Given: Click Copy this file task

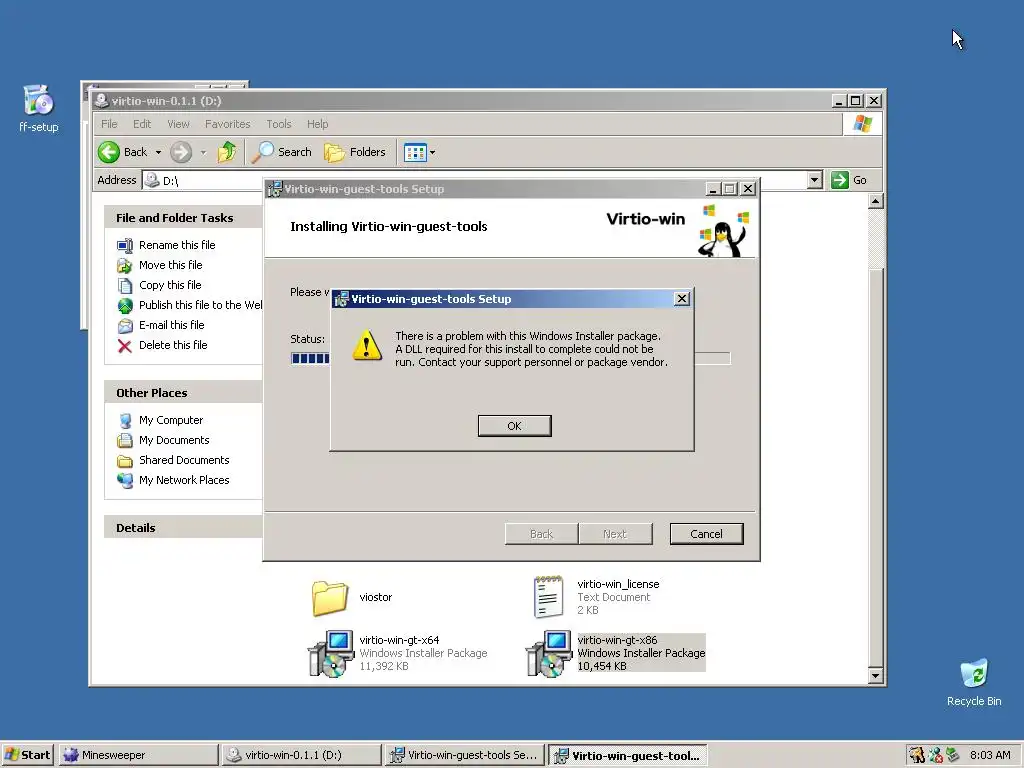Looking at the screenshot, I should 170,285.
